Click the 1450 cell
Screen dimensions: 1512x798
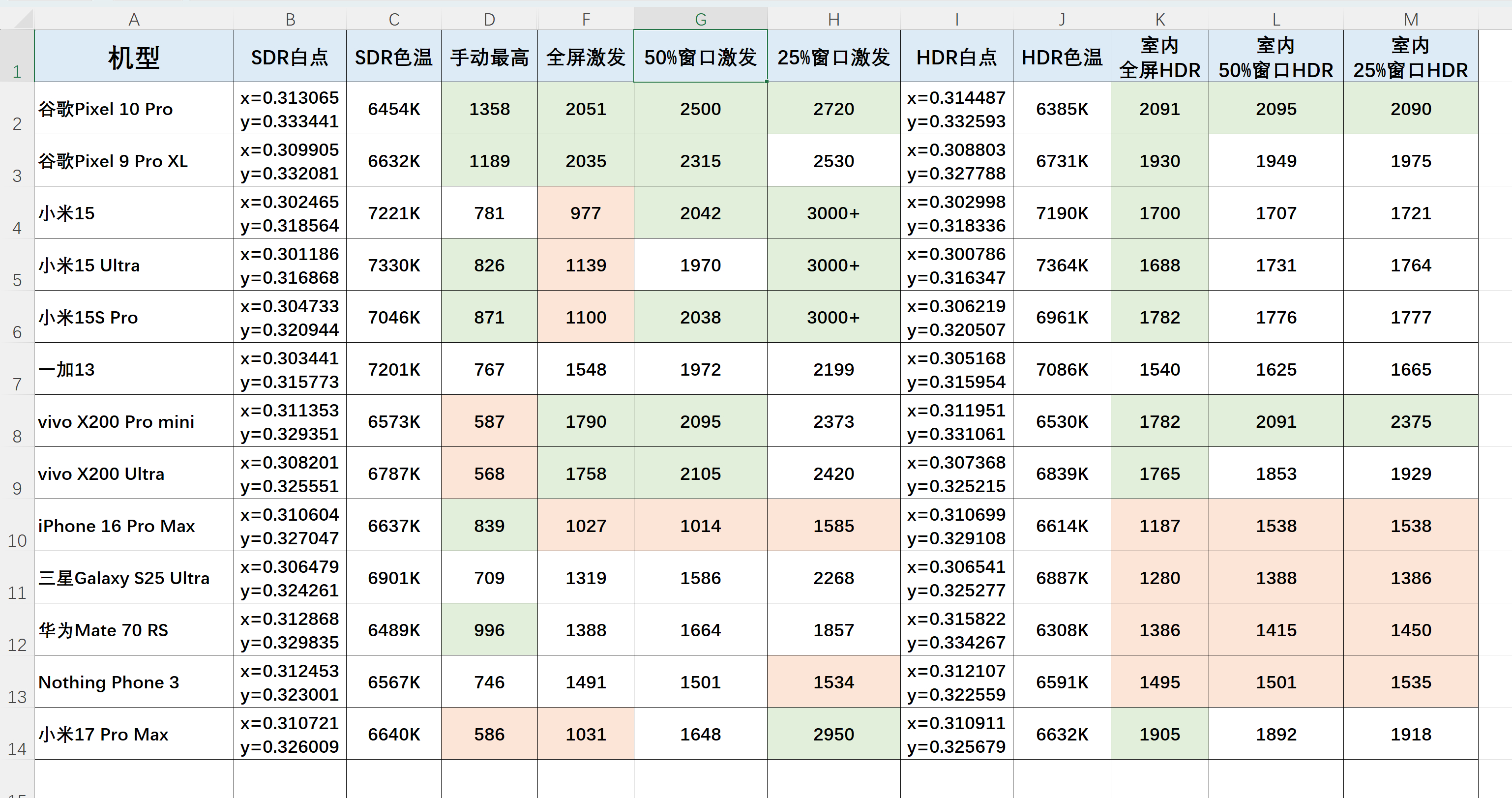[x=1410, y=629]
